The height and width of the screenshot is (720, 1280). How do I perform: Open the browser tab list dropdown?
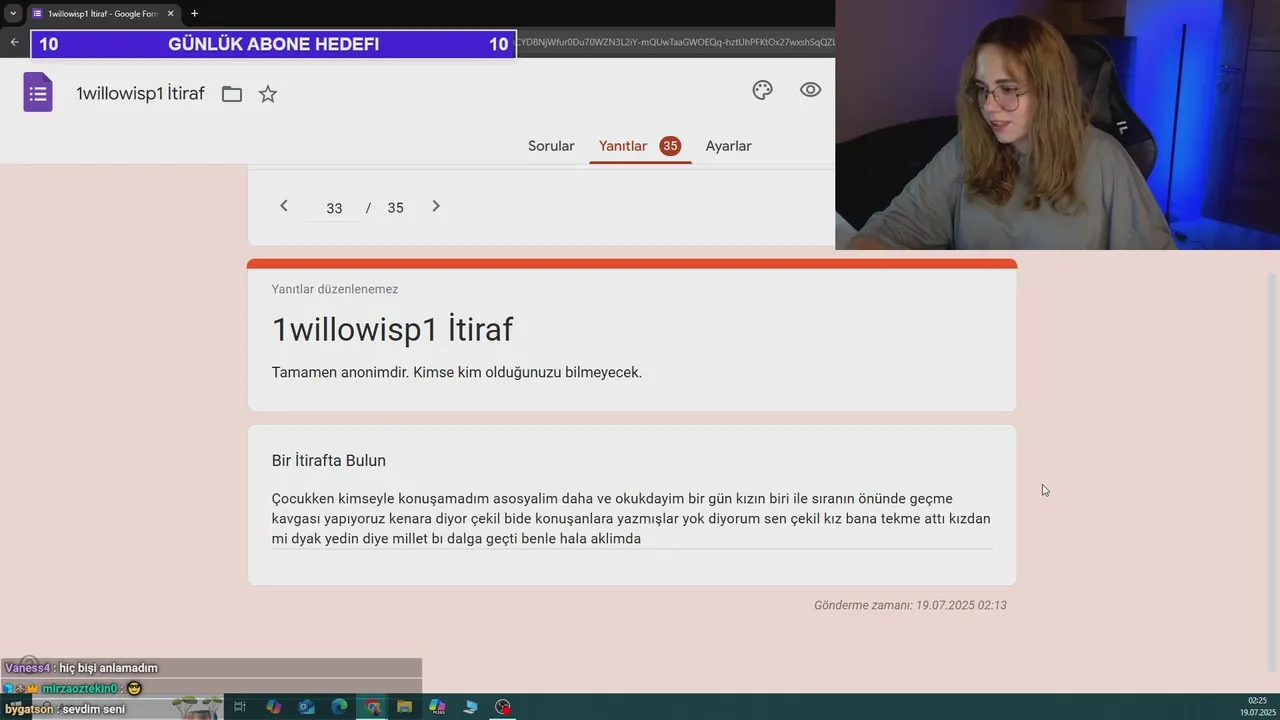[13, 13]
